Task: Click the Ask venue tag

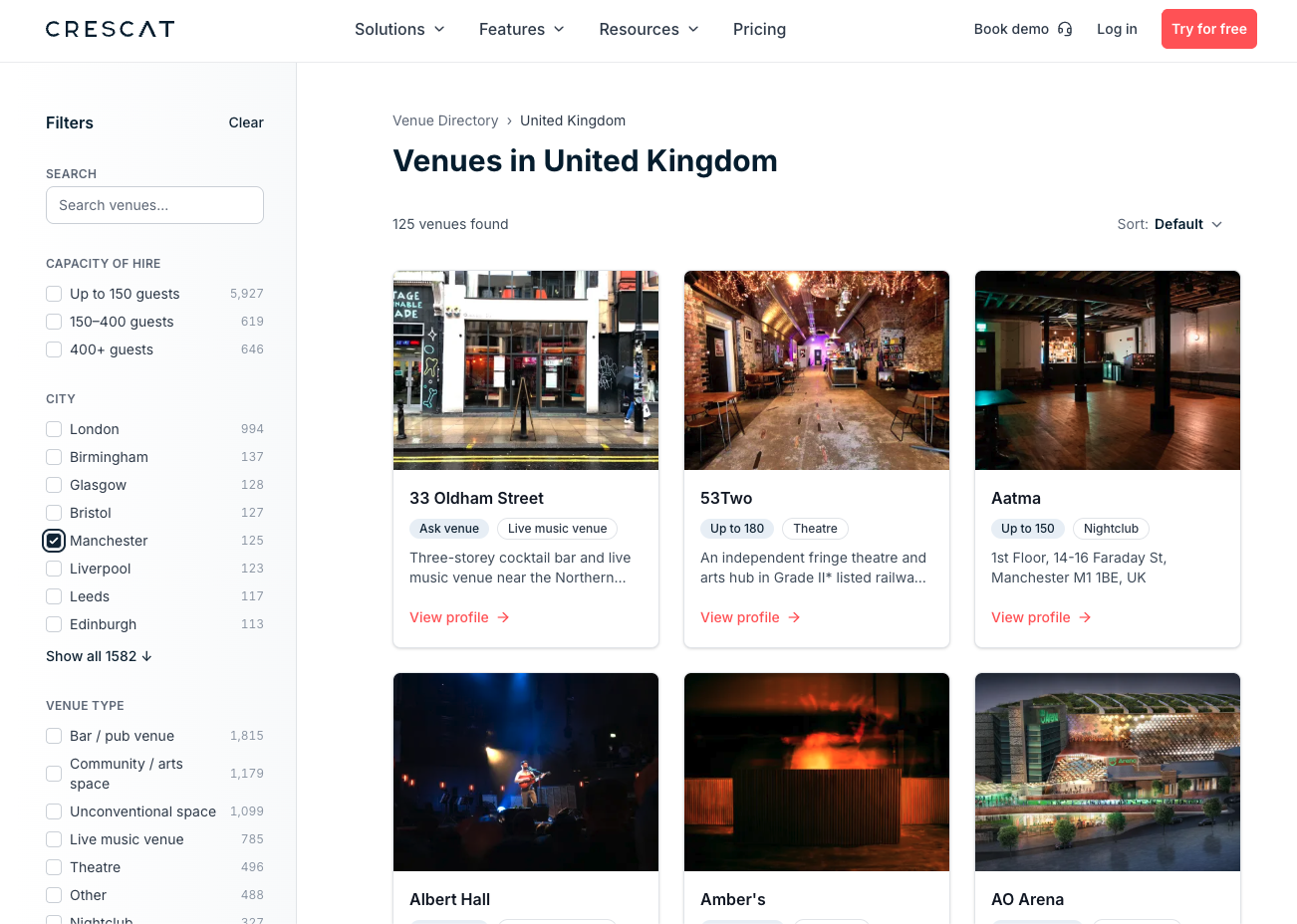Action: click(x=449, y=529)
